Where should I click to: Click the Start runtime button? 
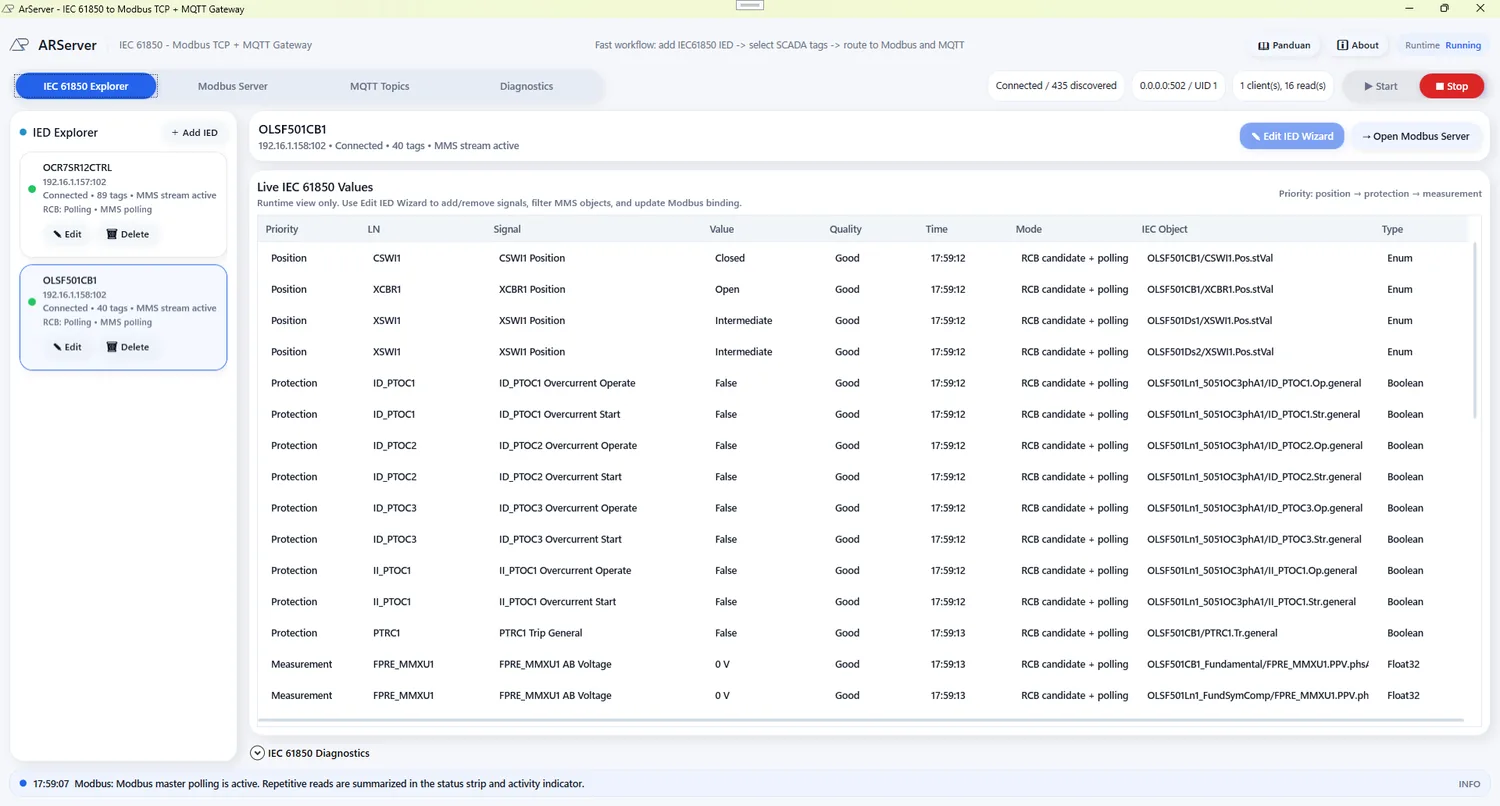[1381, 86]
